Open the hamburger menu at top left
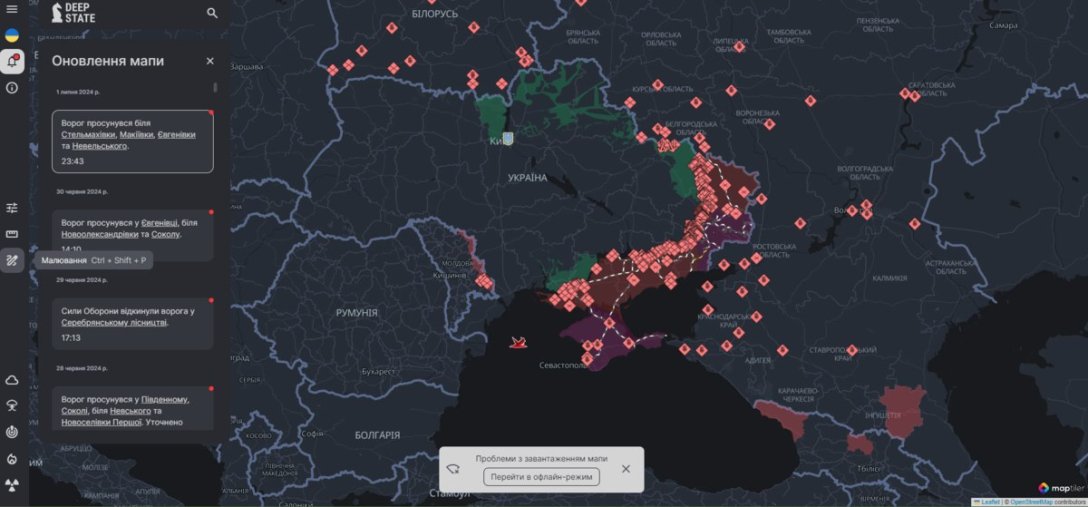Image resolution: width=1088 pixels, height=507 pixels. [x=12, y=9]
